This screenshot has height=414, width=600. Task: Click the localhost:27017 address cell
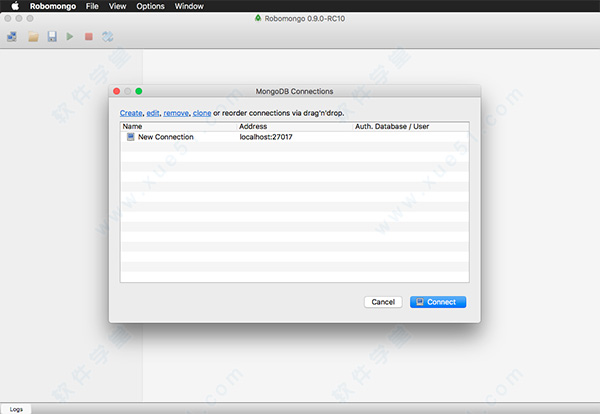266,137
